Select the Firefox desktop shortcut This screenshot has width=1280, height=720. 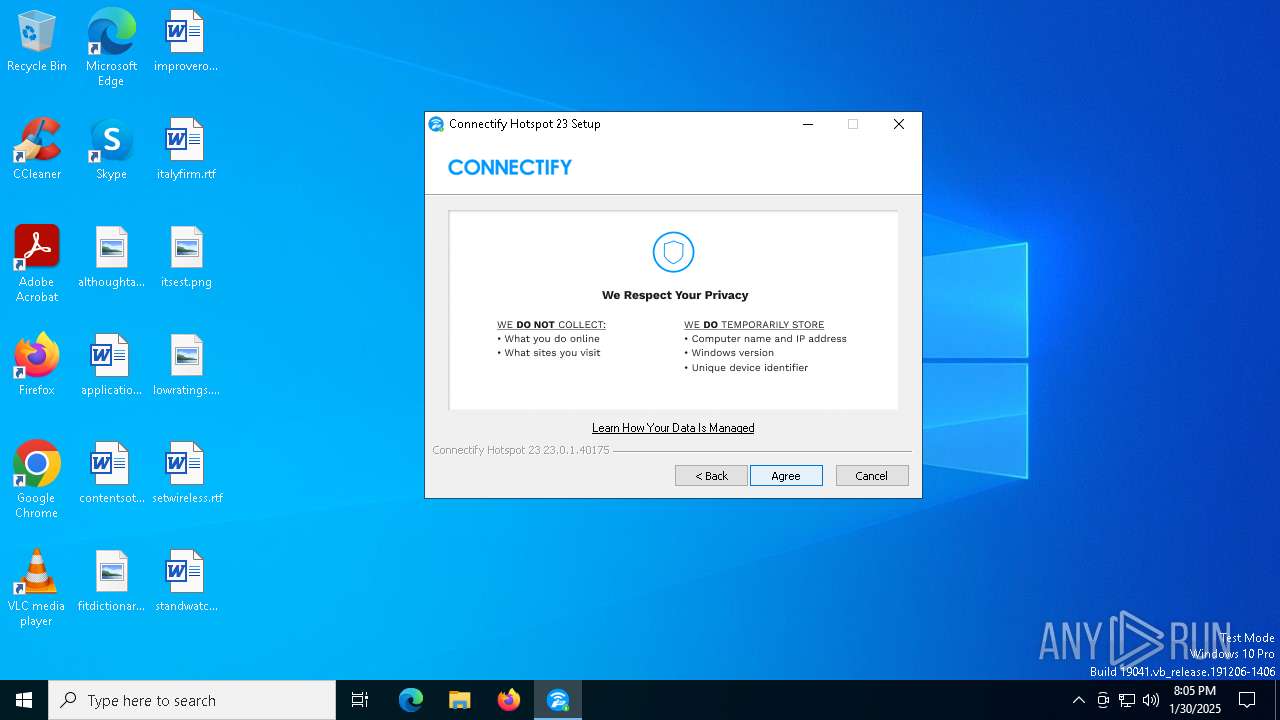[x=37, y=366]
